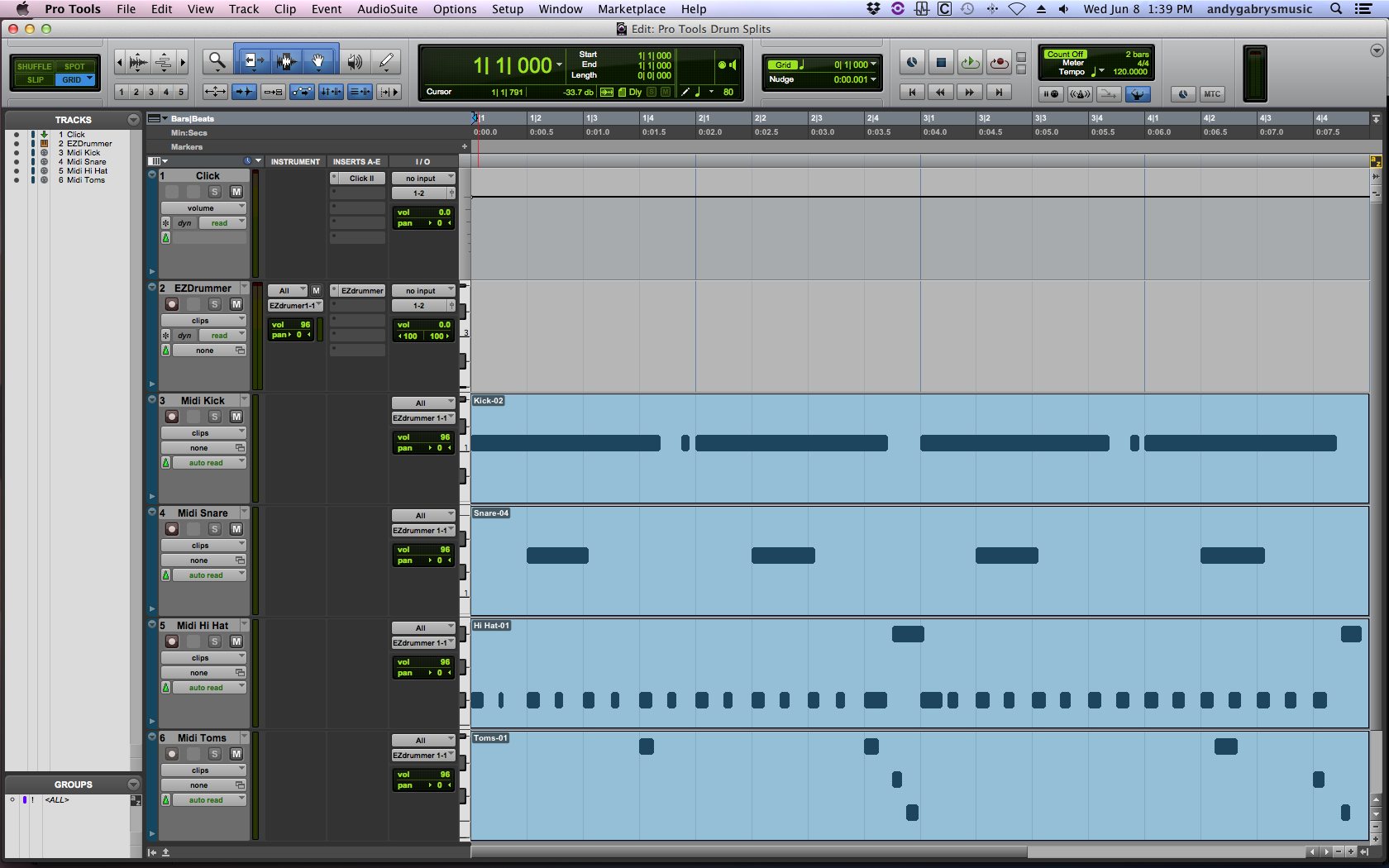This screenshot has width=1389, height=868.
Task: Record-enable the Midi Kick track
Action: (172, 417)
